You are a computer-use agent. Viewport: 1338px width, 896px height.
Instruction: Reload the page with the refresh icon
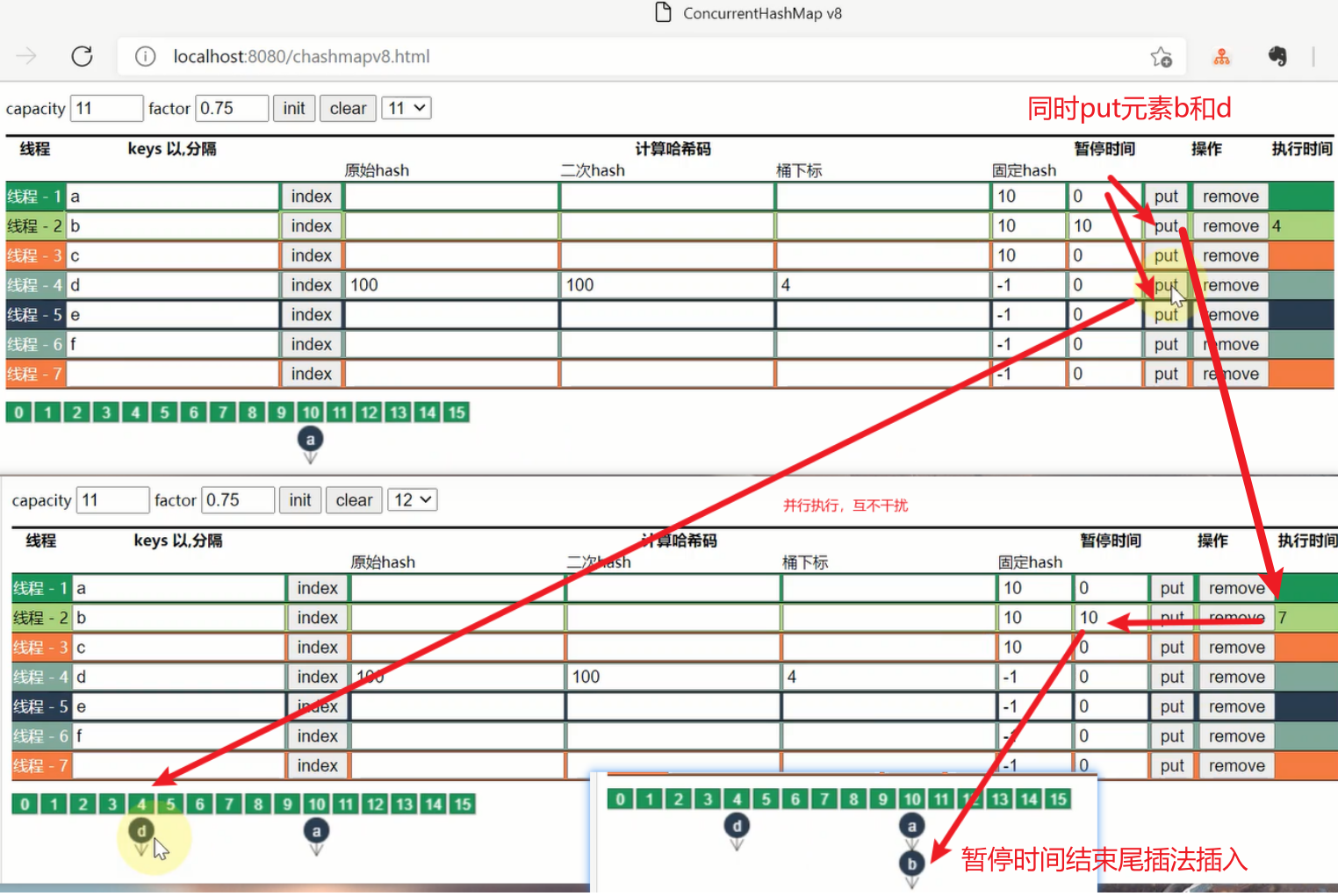tap(82, 56)
